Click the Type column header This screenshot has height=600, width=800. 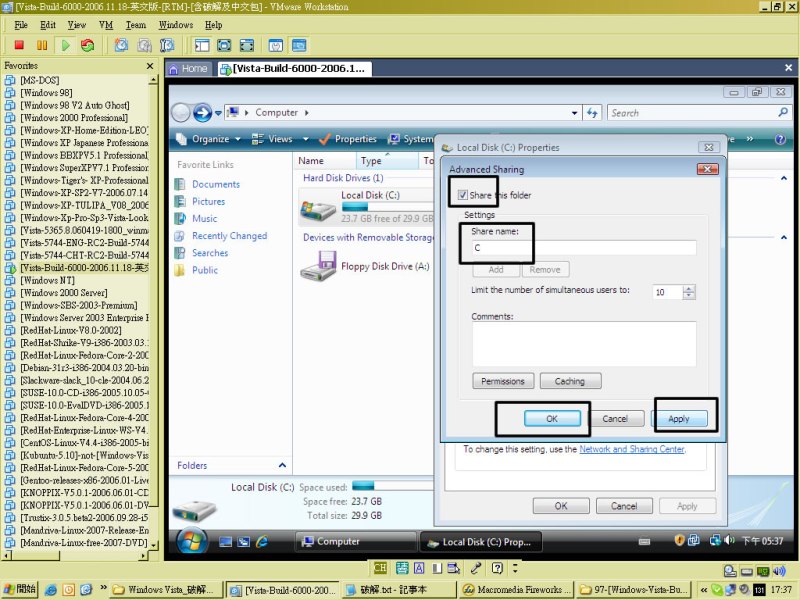(386, 161)
